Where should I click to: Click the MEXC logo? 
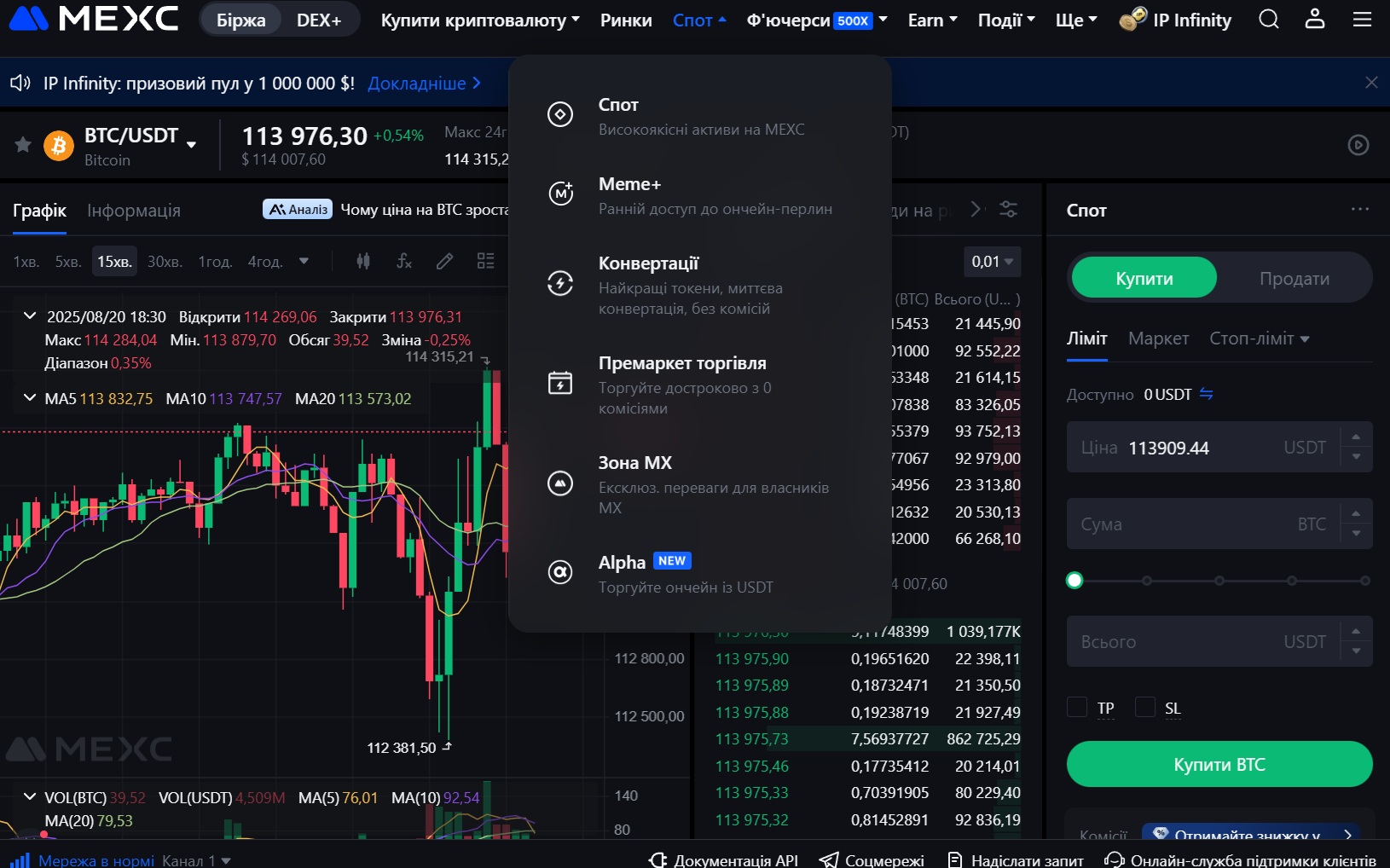(93, 19)
